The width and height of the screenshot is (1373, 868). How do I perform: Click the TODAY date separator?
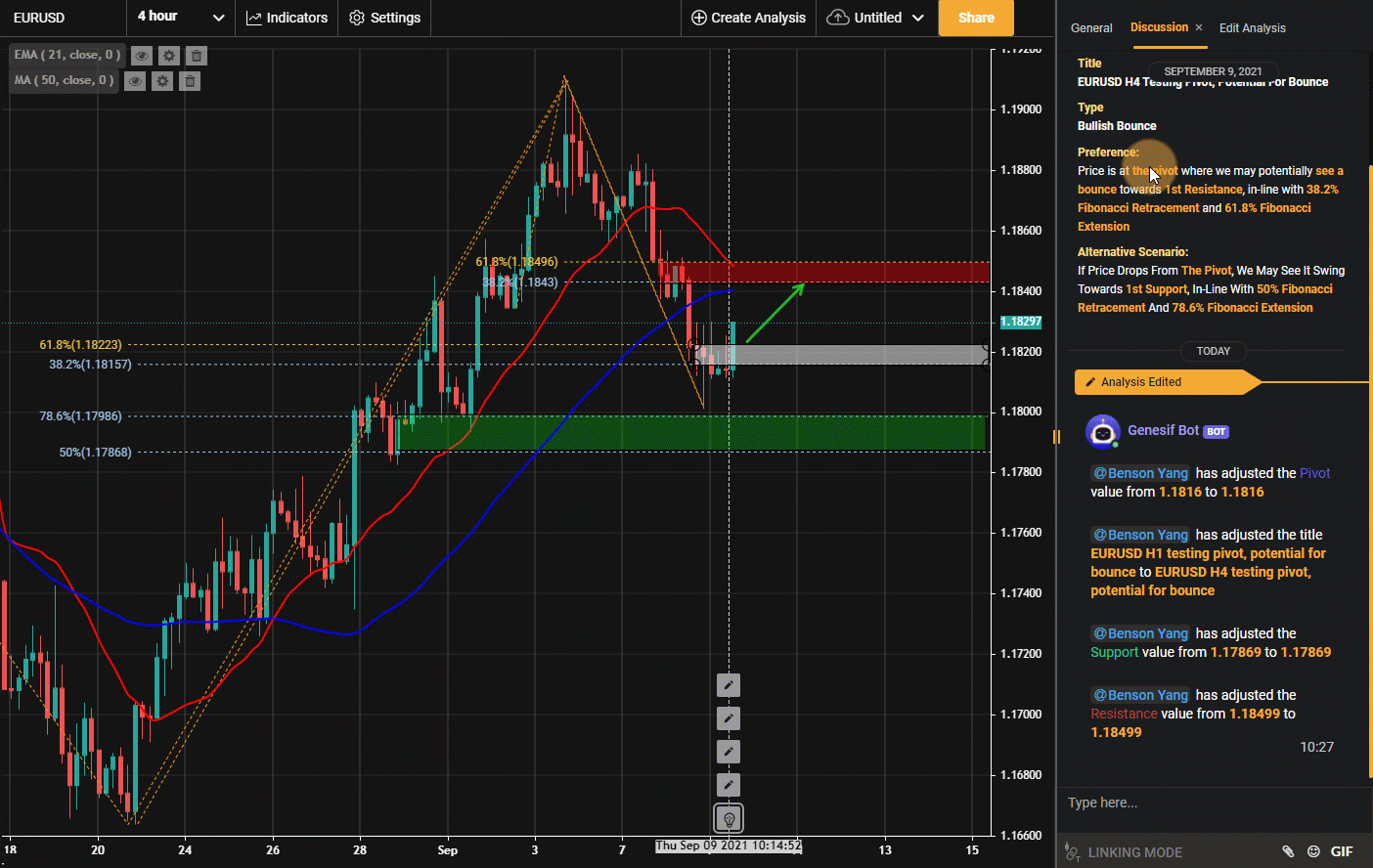(1214, 351)
